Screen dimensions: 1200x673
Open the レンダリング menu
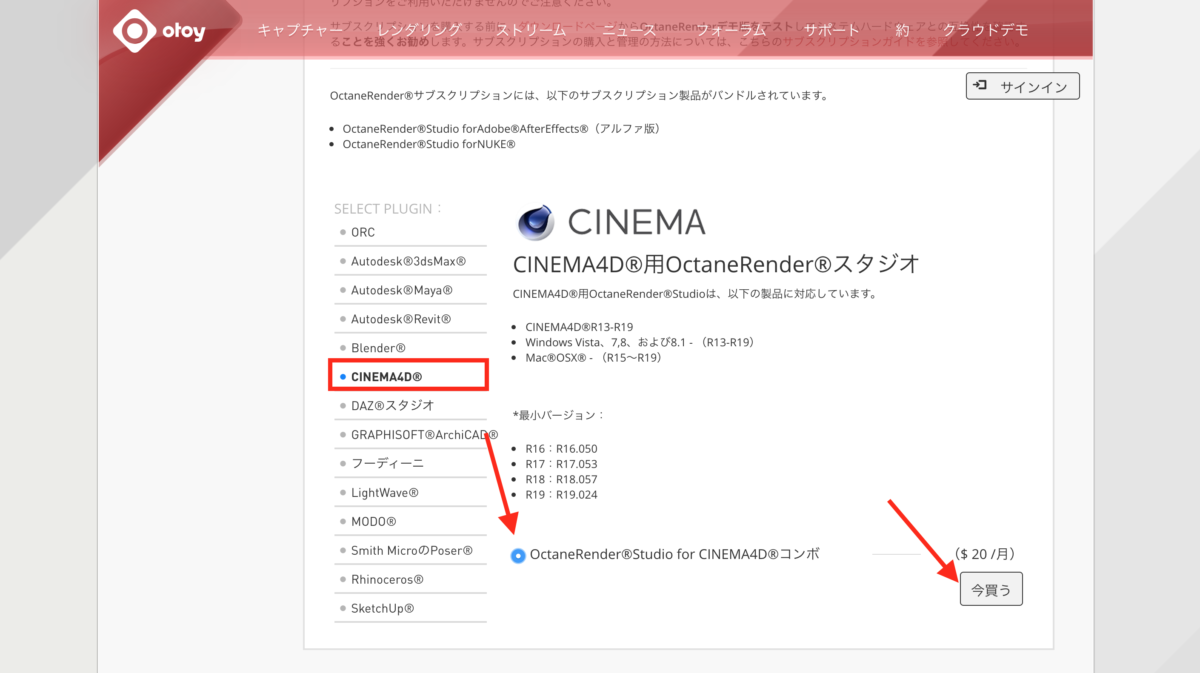[419, 30]
